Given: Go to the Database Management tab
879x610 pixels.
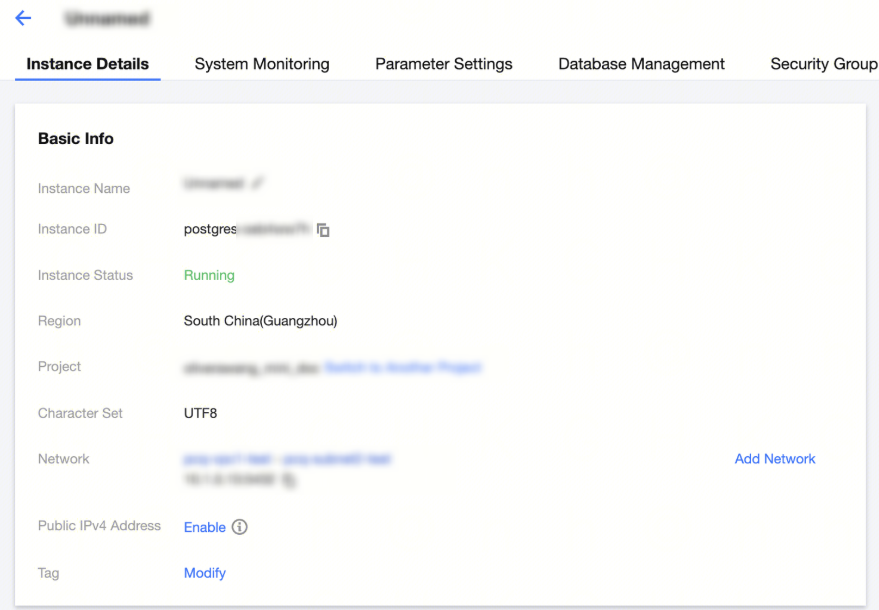Looking at the screenshot, I should tap(641, 64).
